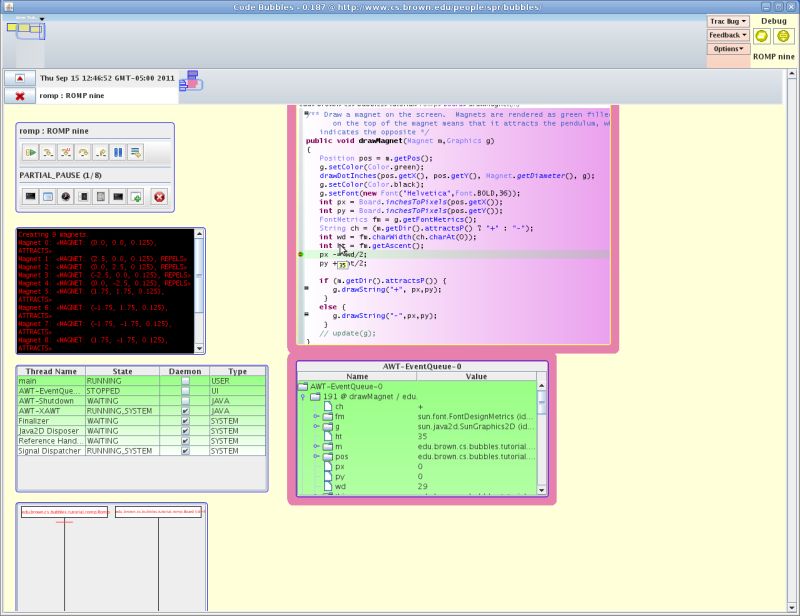This screenshot has width=800, height=616.
Task: Click the red terminate icon in PARTIAL_PAUSE row
Action: pyautogui.click(x=159, y=197)
